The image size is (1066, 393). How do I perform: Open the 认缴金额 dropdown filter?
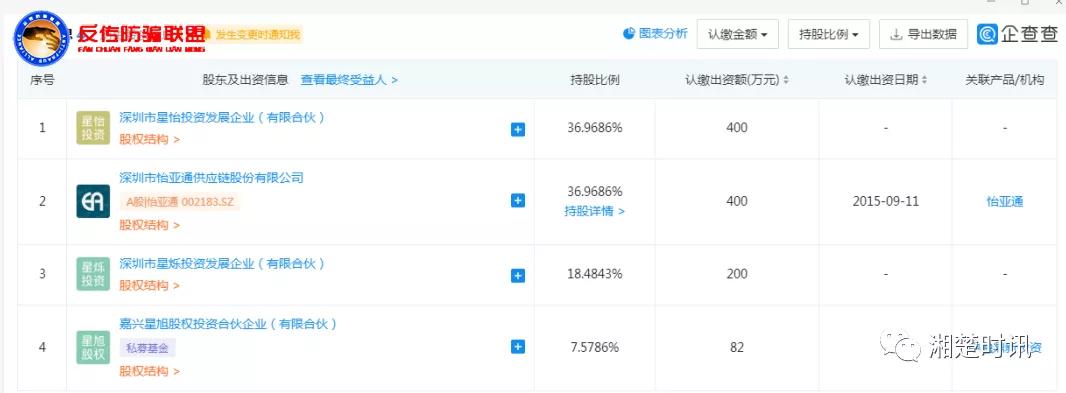pyautogui.click(x=738, y=34)
